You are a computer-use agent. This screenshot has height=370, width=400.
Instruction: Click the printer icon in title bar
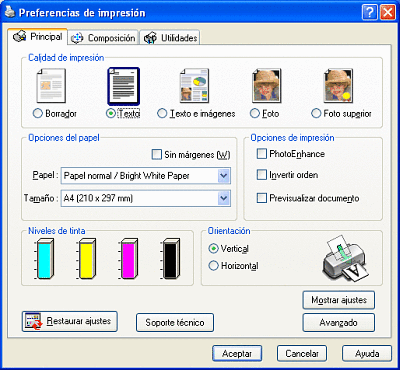click(11, 13)
